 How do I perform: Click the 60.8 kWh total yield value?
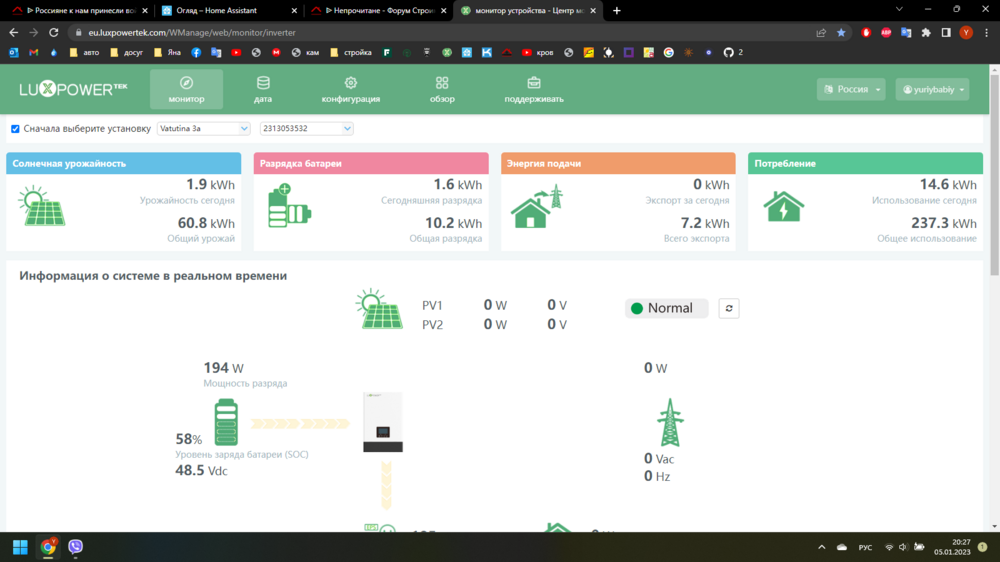206,223
